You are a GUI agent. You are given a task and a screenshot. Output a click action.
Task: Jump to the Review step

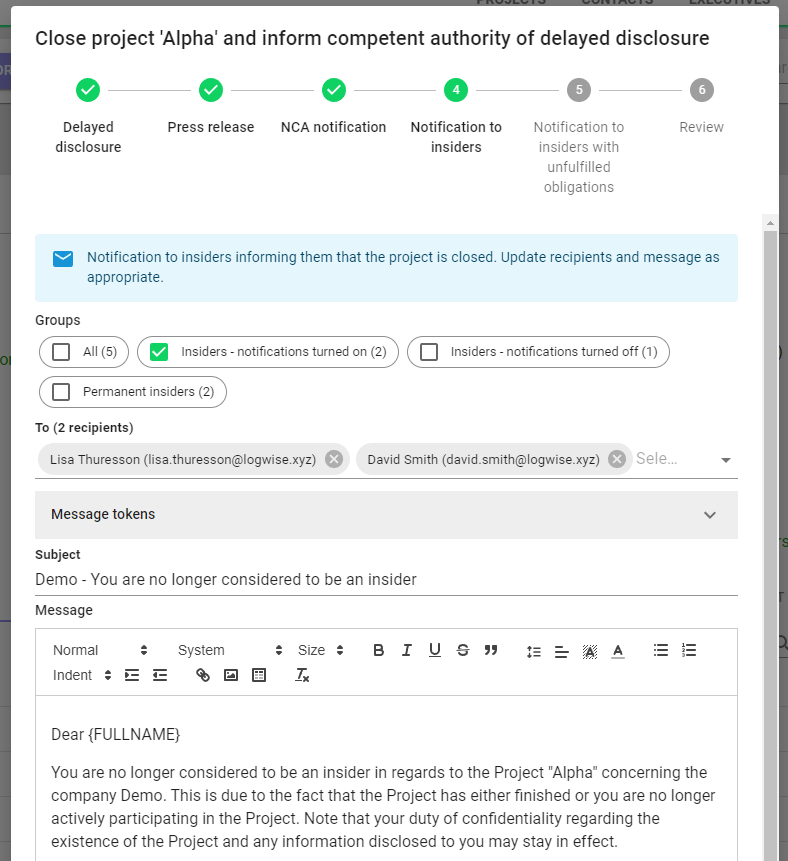click(x=701, y=107)
